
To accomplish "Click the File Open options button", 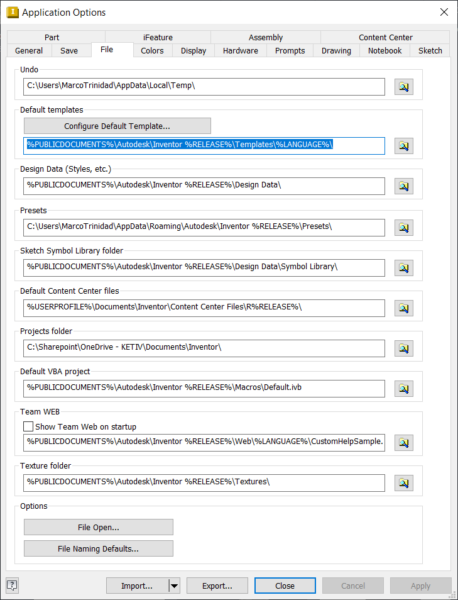I will coord(98,527).
